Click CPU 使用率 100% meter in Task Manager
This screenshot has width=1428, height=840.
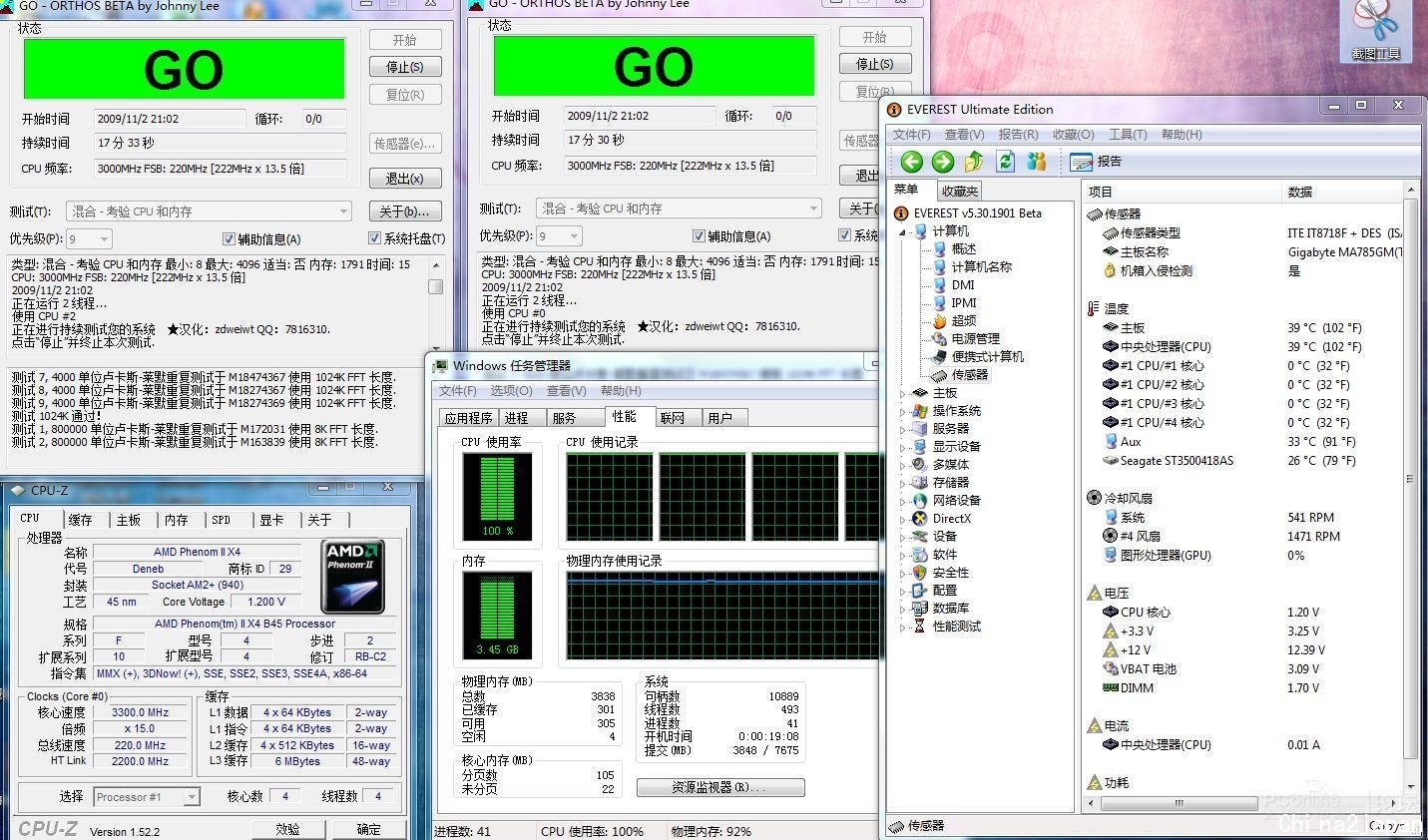click(x=497, y=496)
